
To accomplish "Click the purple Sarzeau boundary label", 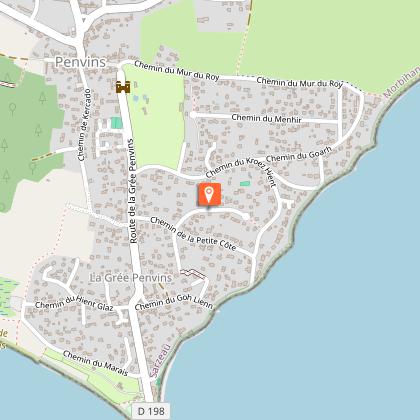I will point(160,361).
